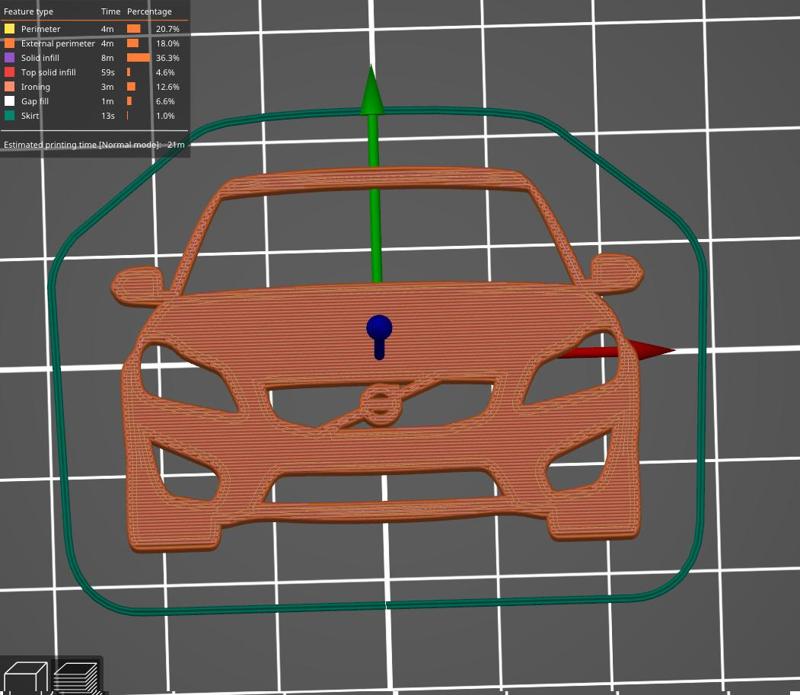Click the white Gap fill color swatch

click(9, 101)
